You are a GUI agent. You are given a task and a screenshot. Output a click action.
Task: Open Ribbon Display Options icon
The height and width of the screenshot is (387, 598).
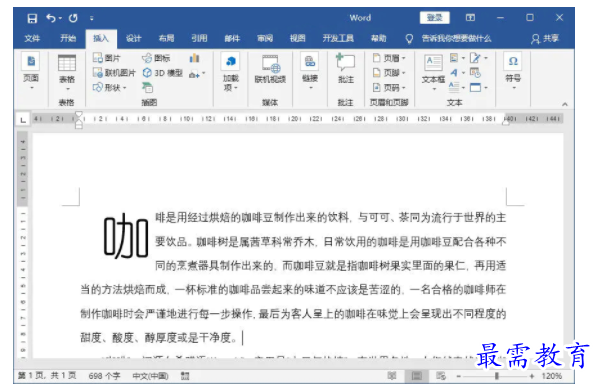pos(470,18)
